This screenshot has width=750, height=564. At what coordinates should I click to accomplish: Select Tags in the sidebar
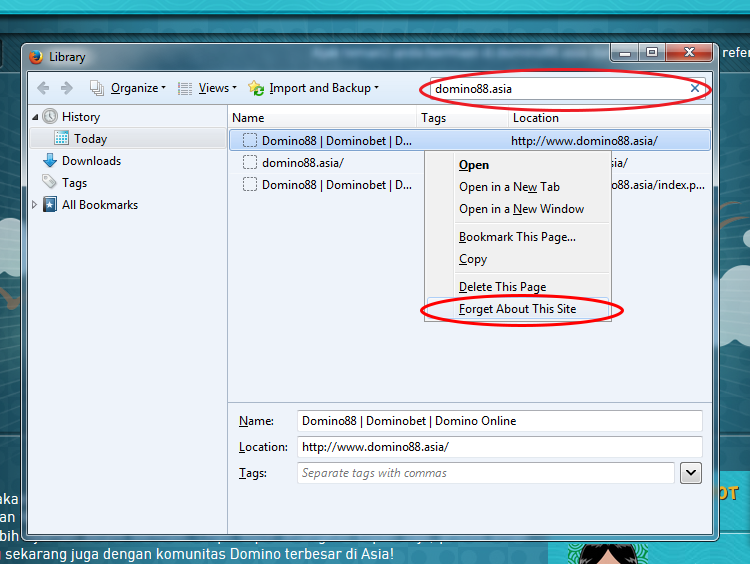pos(74,183)
